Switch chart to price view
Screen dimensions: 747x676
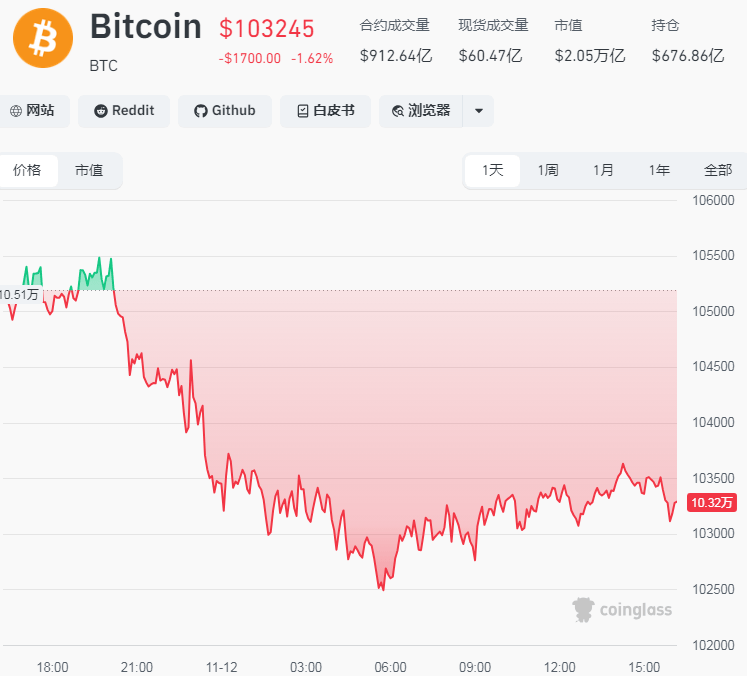(x=27, y=170)
